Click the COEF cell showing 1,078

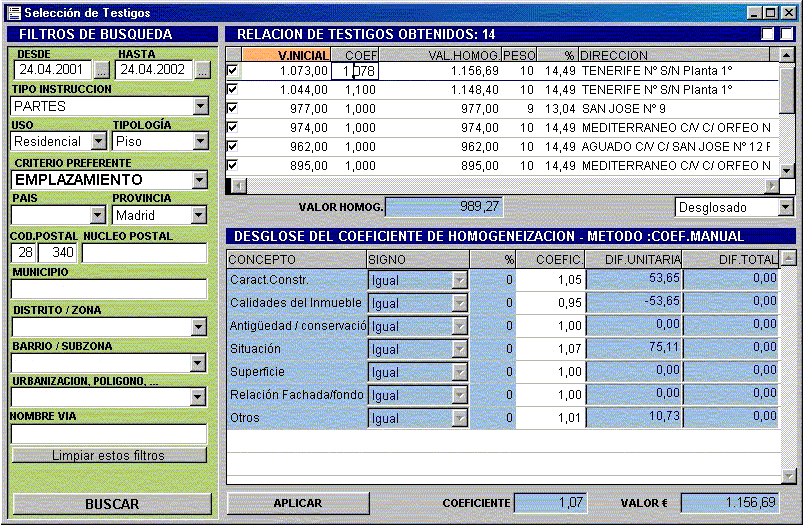(355, 71)
